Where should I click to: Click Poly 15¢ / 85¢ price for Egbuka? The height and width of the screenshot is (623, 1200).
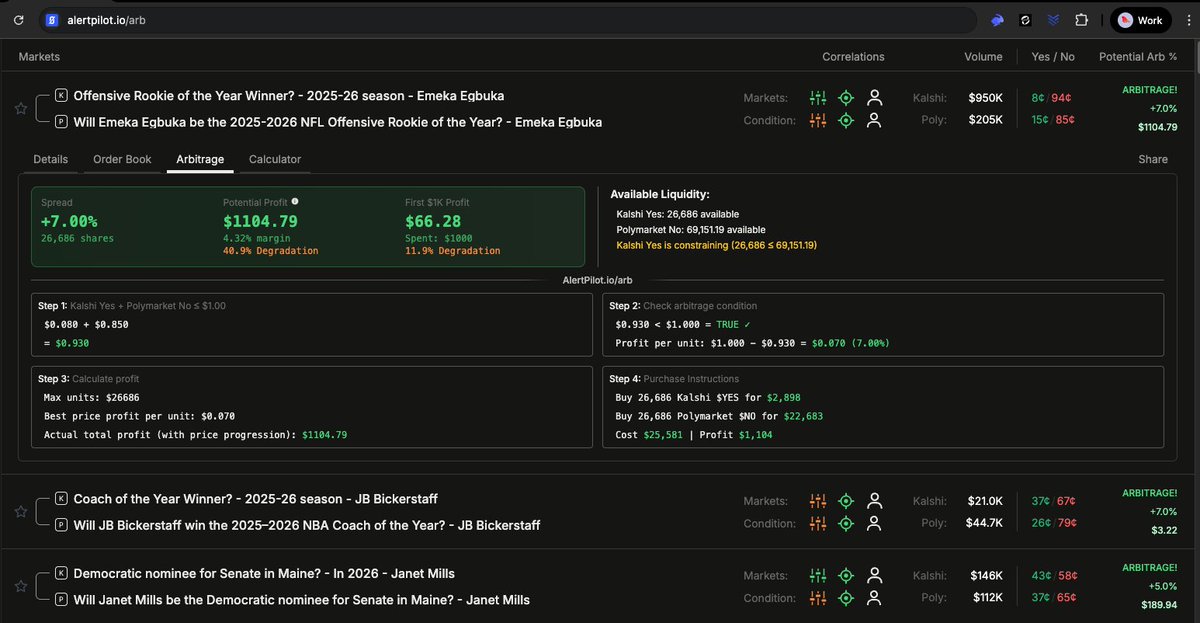1053,120
